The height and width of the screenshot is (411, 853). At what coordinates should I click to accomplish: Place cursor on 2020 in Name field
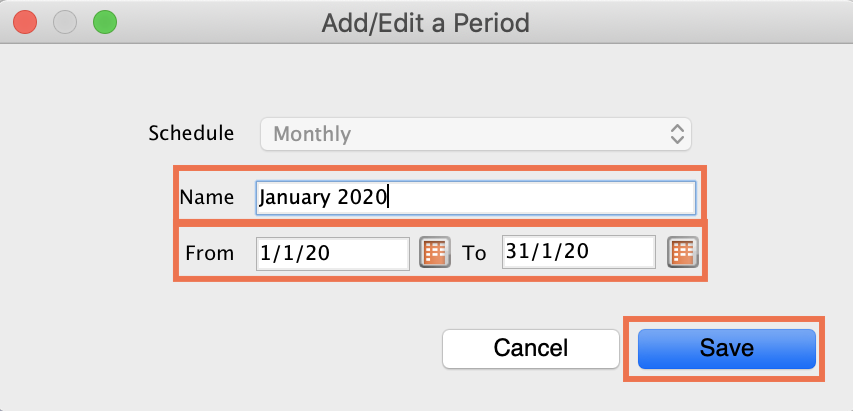tap(362, 197)
